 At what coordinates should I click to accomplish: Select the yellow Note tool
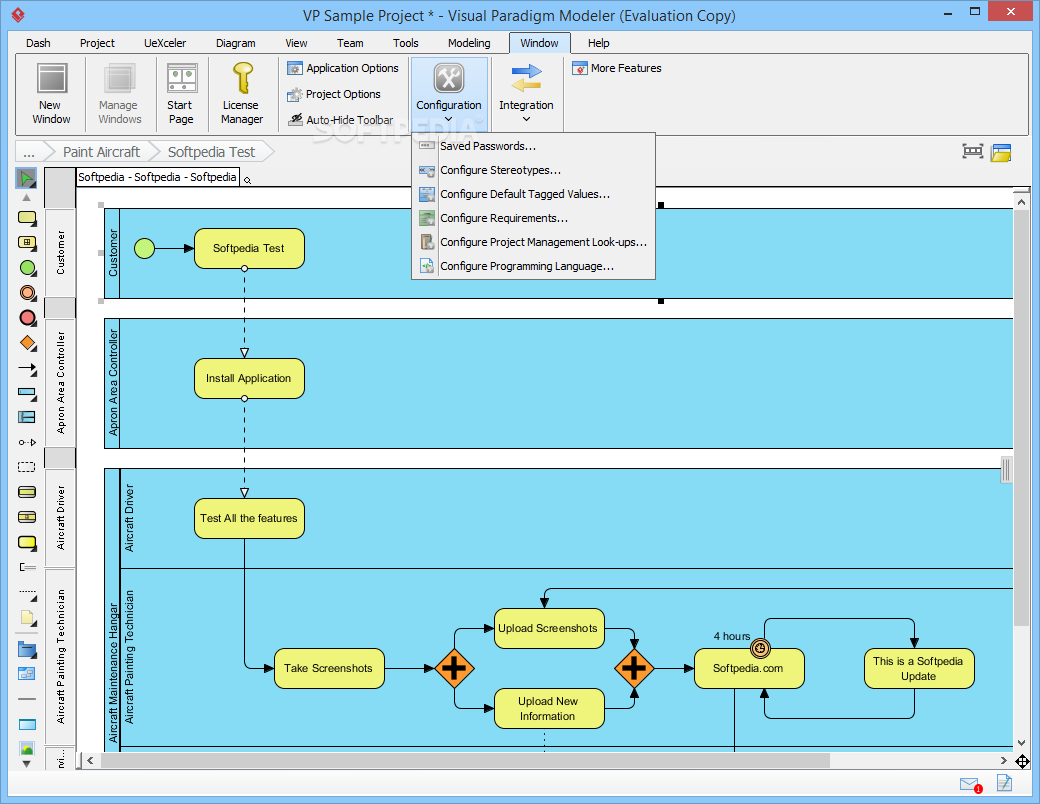(x=27, y=618)
